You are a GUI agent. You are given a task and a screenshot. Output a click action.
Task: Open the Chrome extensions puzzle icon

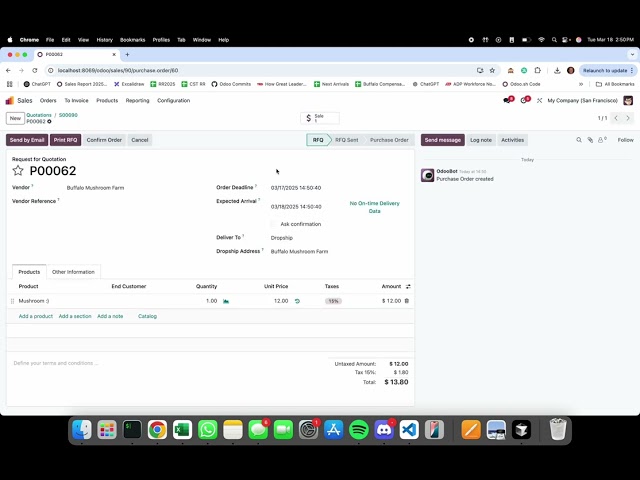(x=538, y=71)
